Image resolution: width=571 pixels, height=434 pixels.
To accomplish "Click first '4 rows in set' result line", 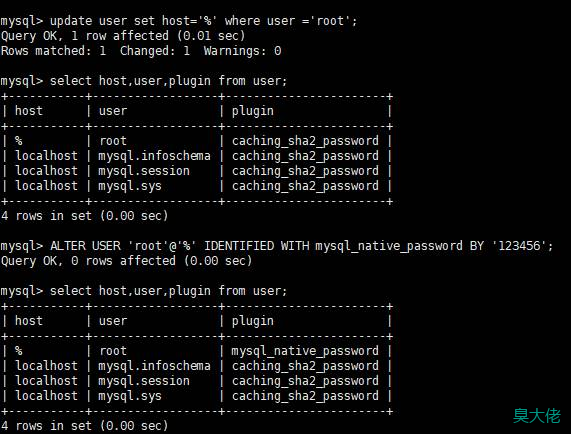I will pos(84,216).
